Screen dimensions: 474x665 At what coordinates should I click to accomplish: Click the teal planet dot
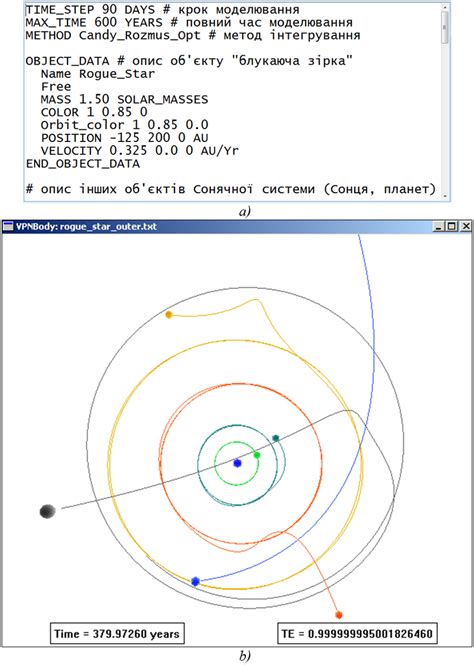(x=276, y=438)
